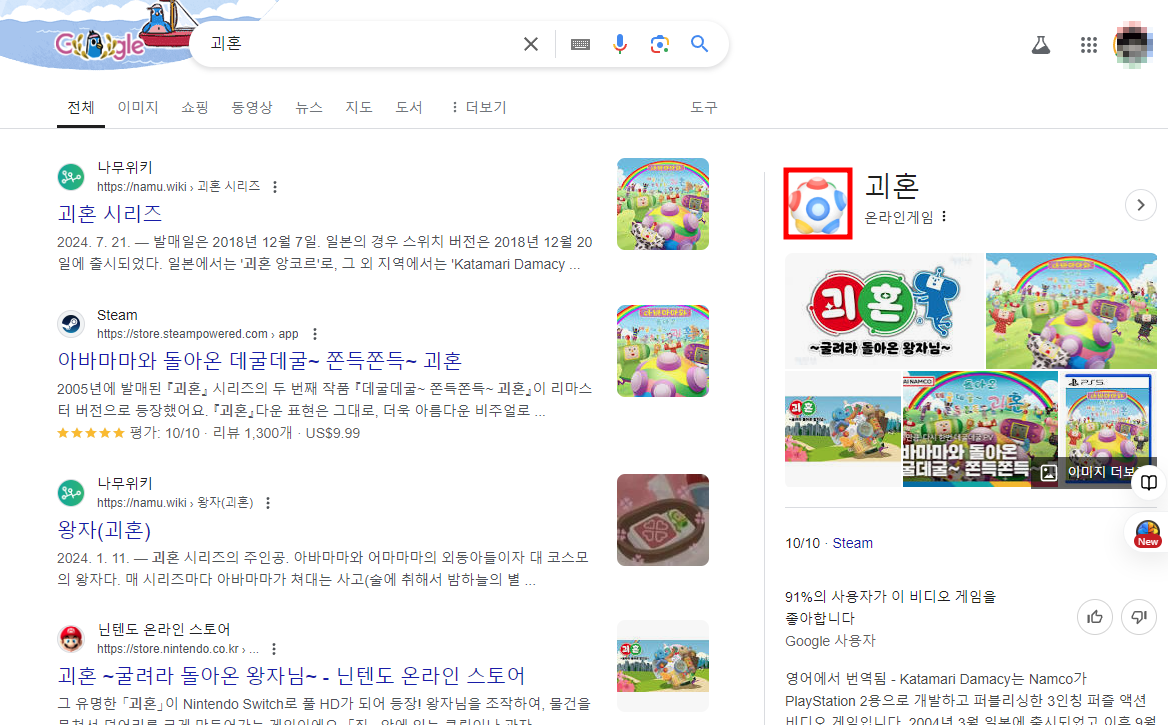Image resolution: width=1168 pixels, height=725 pixels.
Task: Open the 괴혼 logo image in panel
Action: [x=884, y=311]
